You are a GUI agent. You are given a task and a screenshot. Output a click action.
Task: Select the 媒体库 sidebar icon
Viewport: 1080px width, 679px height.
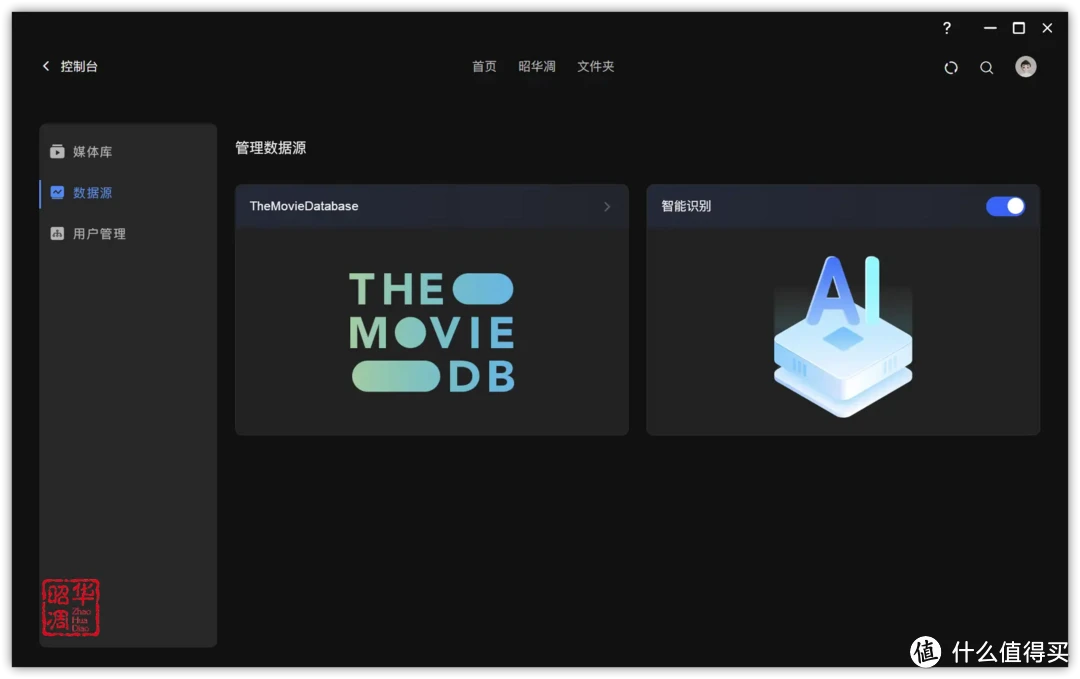[x=57, y=151]
